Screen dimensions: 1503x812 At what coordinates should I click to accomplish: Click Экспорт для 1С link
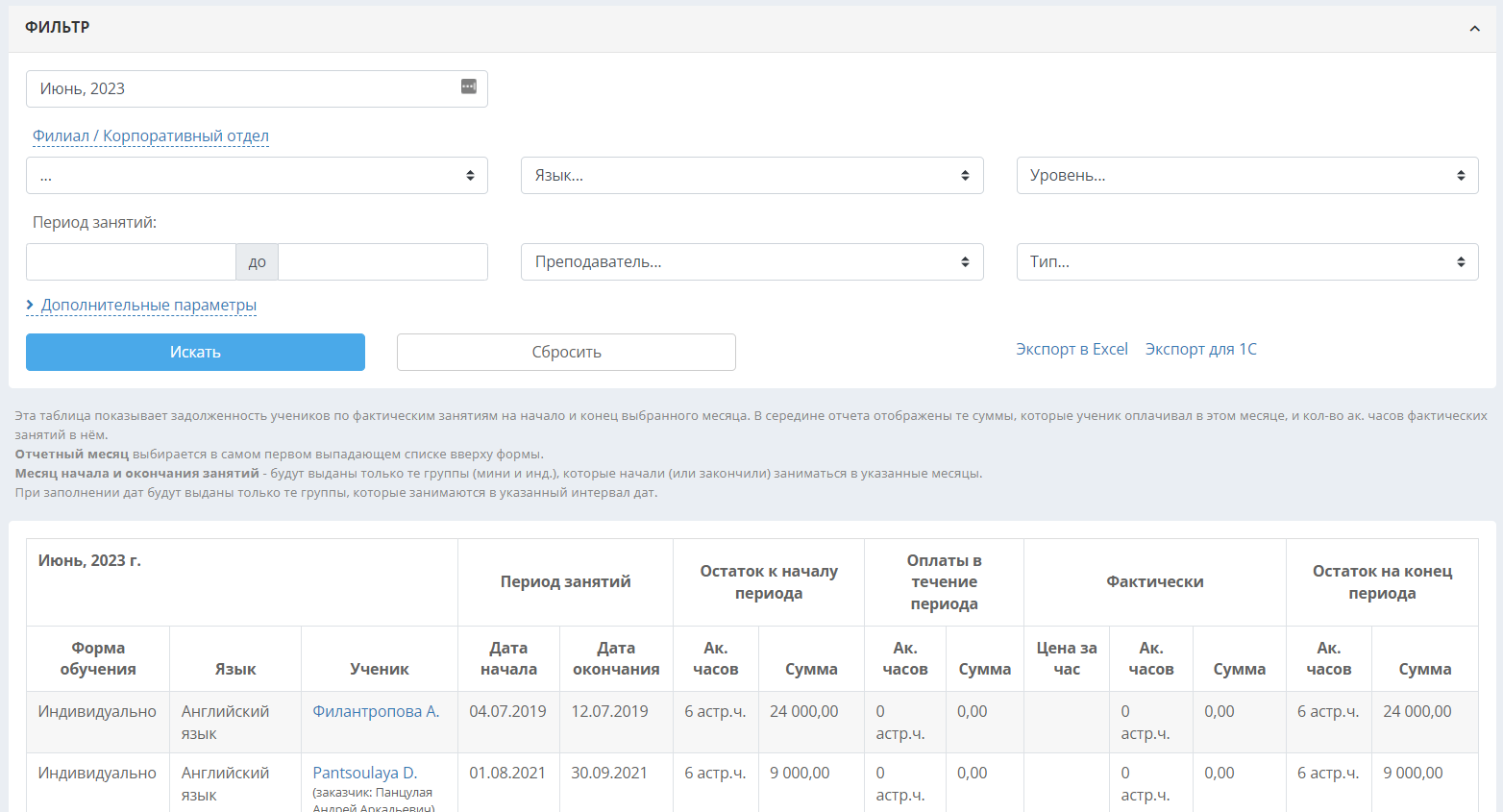tap(1200, 349)
